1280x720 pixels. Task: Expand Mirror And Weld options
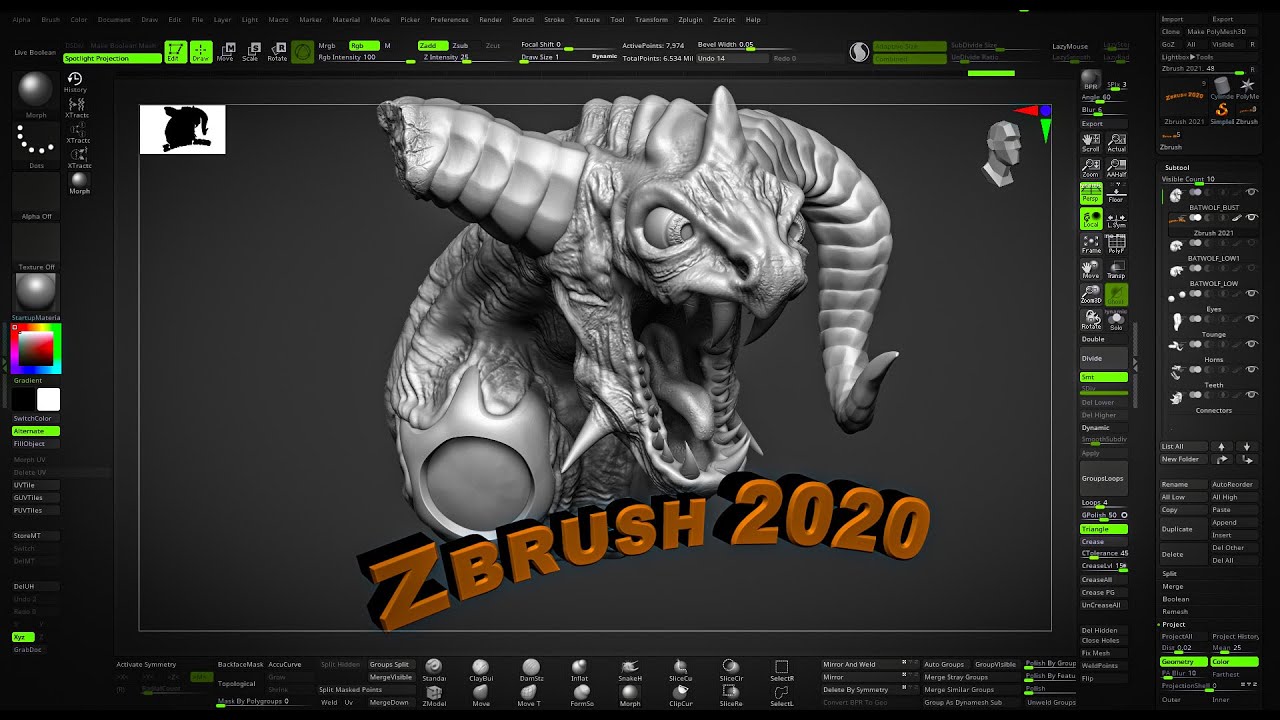tap(869, 664)
